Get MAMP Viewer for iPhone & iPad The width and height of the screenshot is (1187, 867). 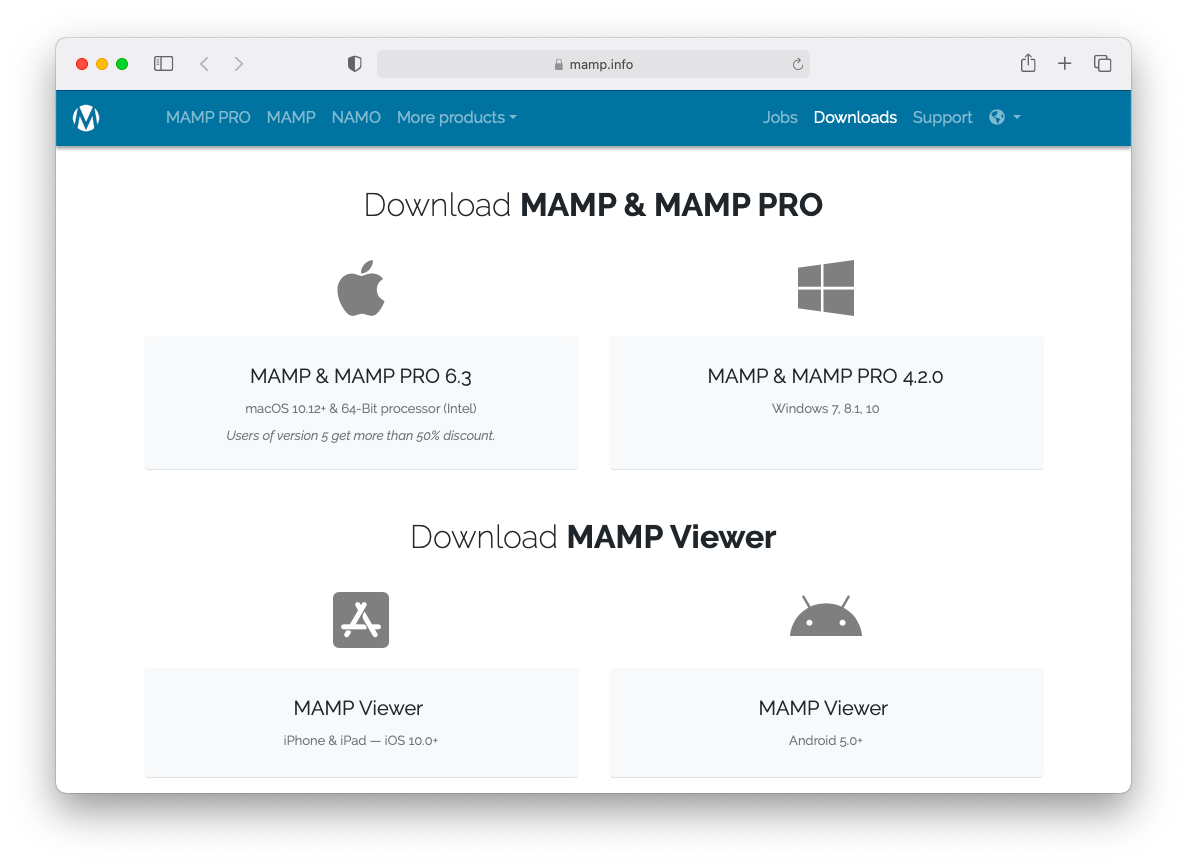[361, 722]
